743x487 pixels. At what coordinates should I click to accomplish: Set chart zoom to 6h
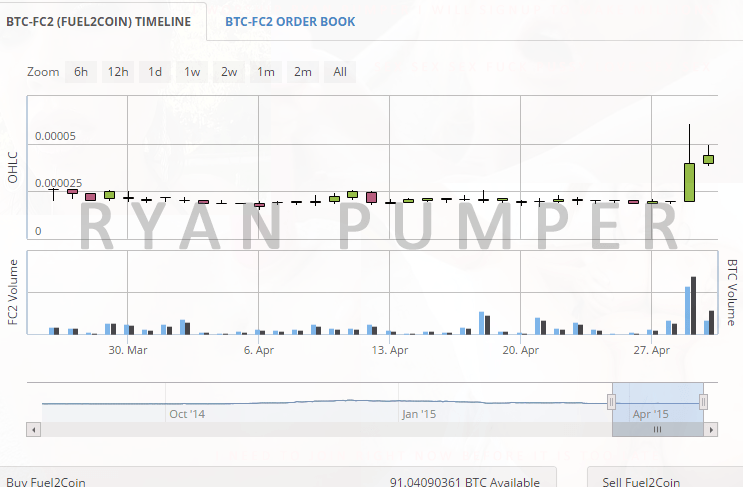(81, 72)
